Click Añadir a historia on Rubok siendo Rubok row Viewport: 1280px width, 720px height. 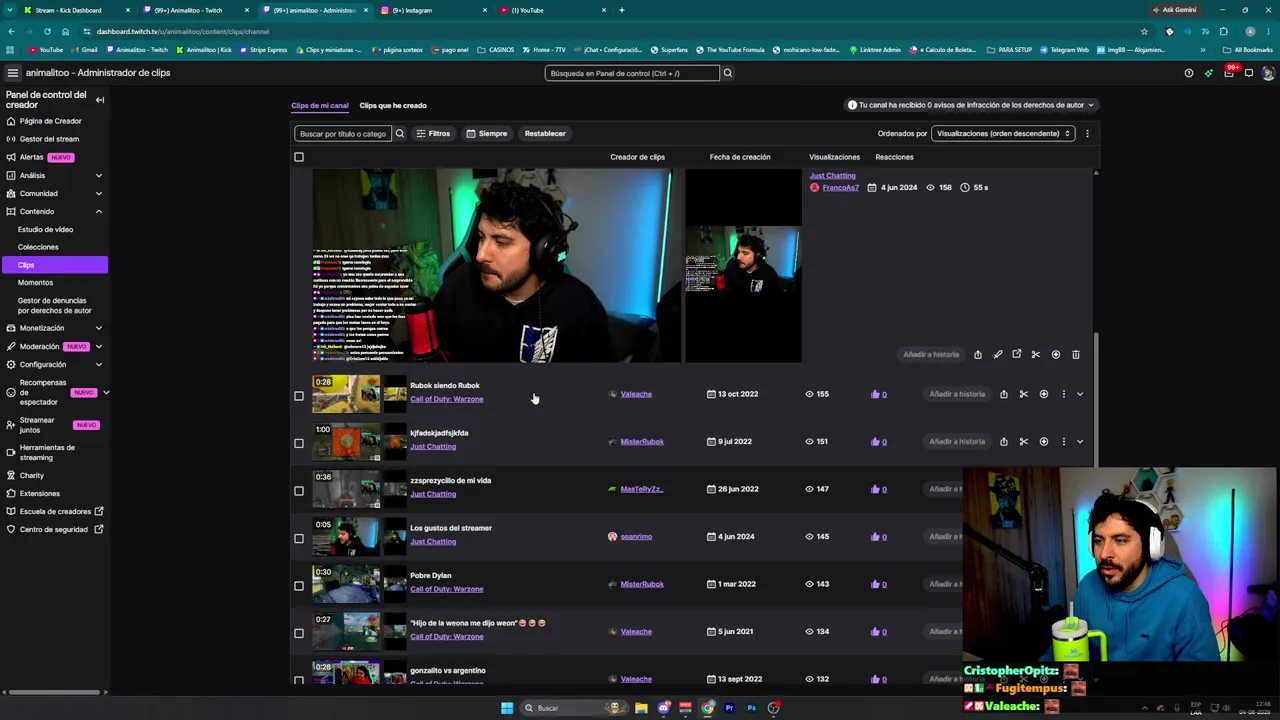pos(957,394)
